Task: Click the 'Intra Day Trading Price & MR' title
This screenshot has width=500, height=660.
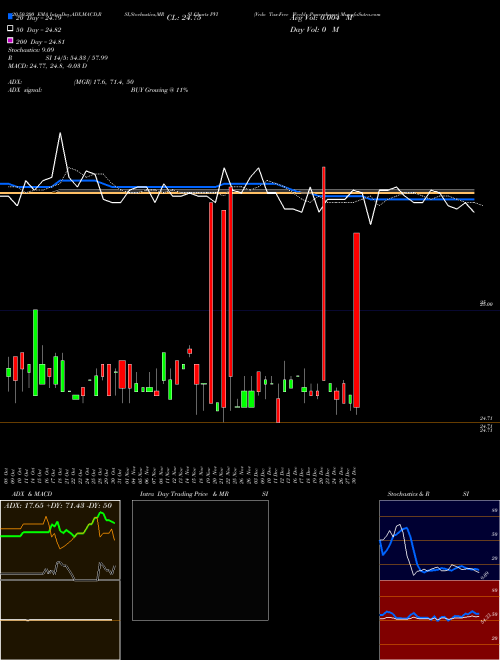Action: (184, 494)
